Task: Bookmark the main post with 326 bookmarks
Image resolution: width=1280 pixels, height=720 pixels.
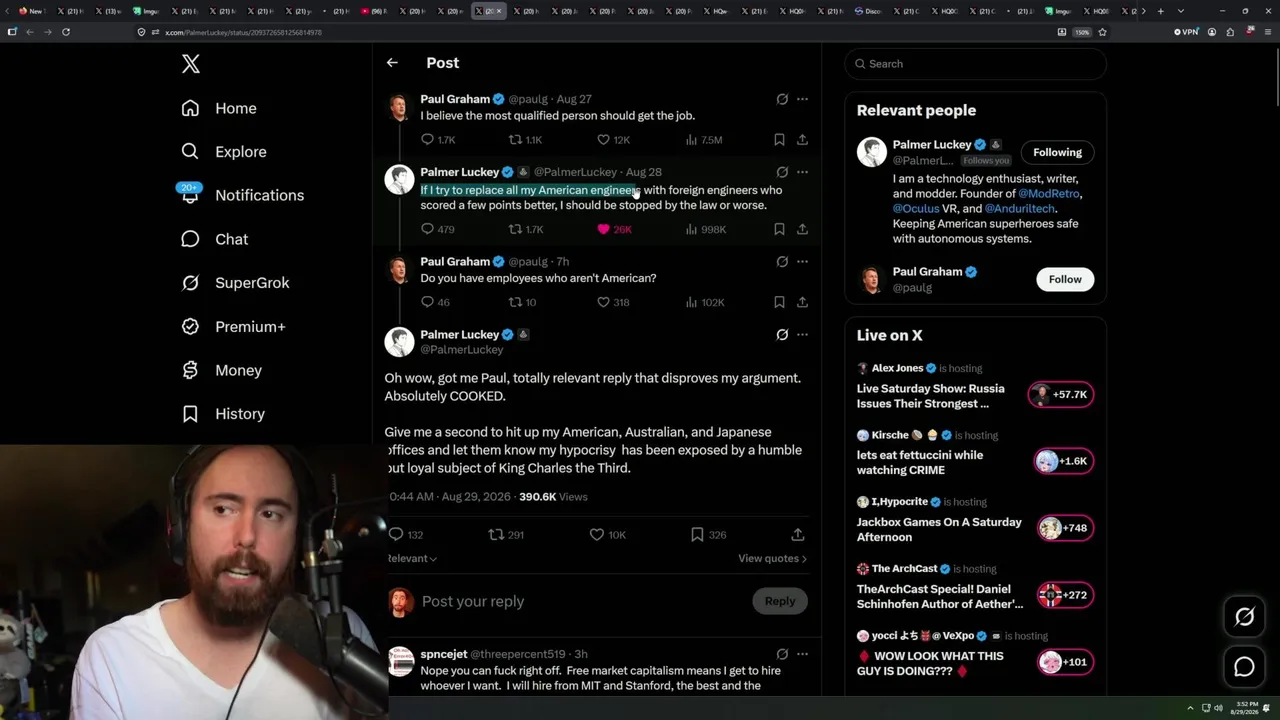Action: coord(709,535)
